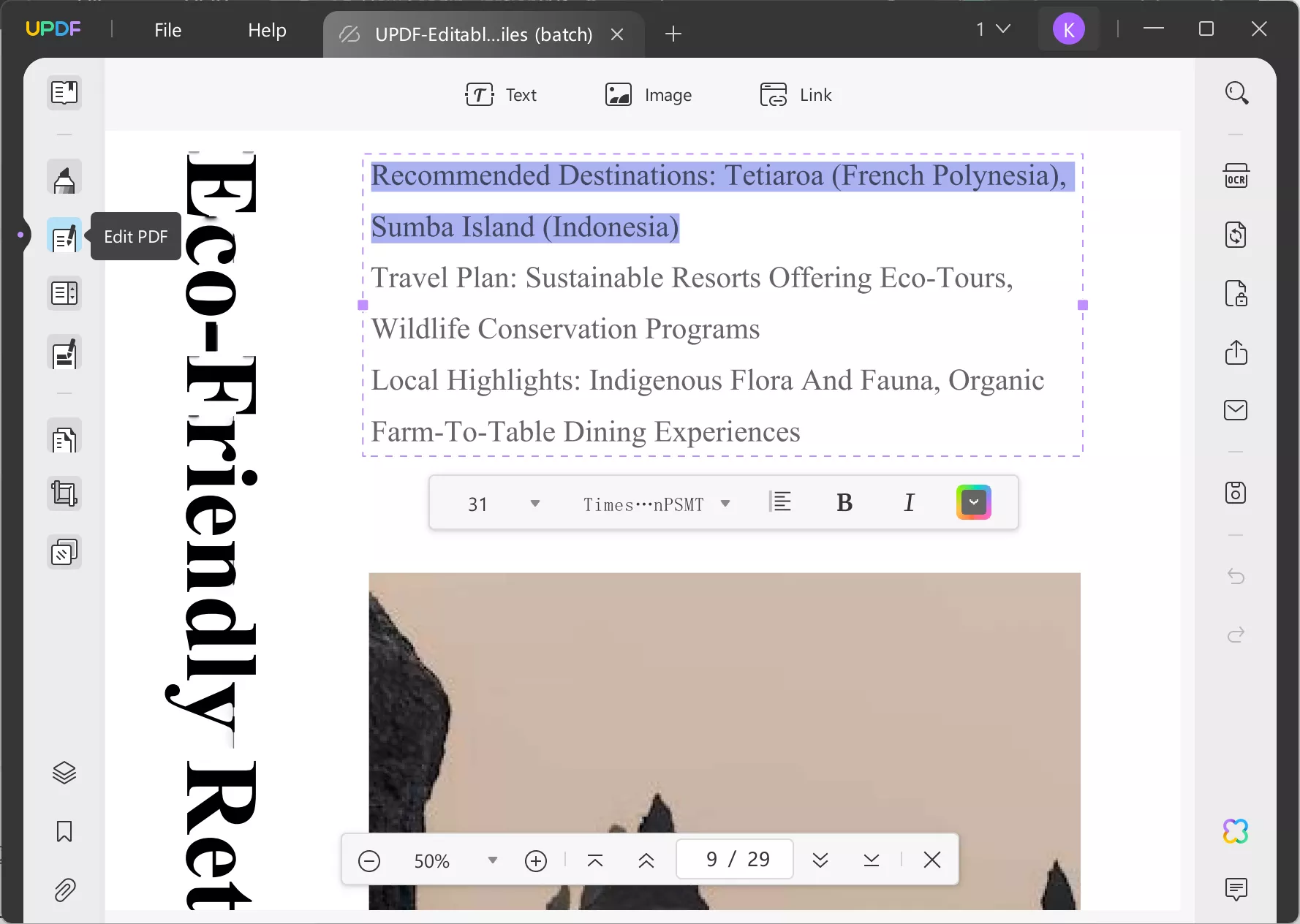Open the Convert PDF tool
Image resolution: width=1300 pixels, height=924 pixels.
(1236, 235)
